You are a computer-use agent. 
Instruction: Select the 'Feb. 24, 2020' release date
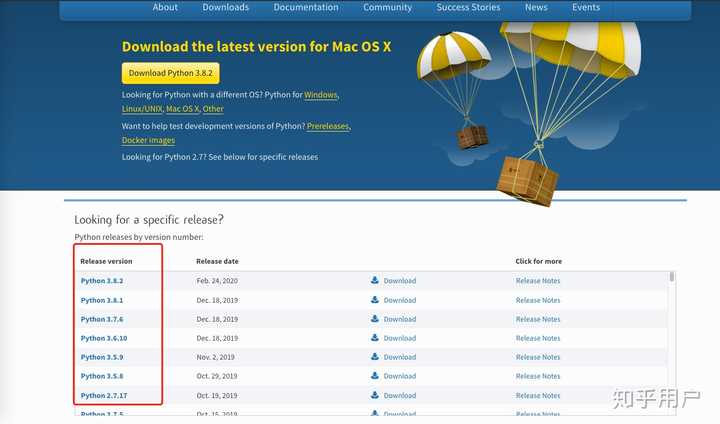[217, 281]
